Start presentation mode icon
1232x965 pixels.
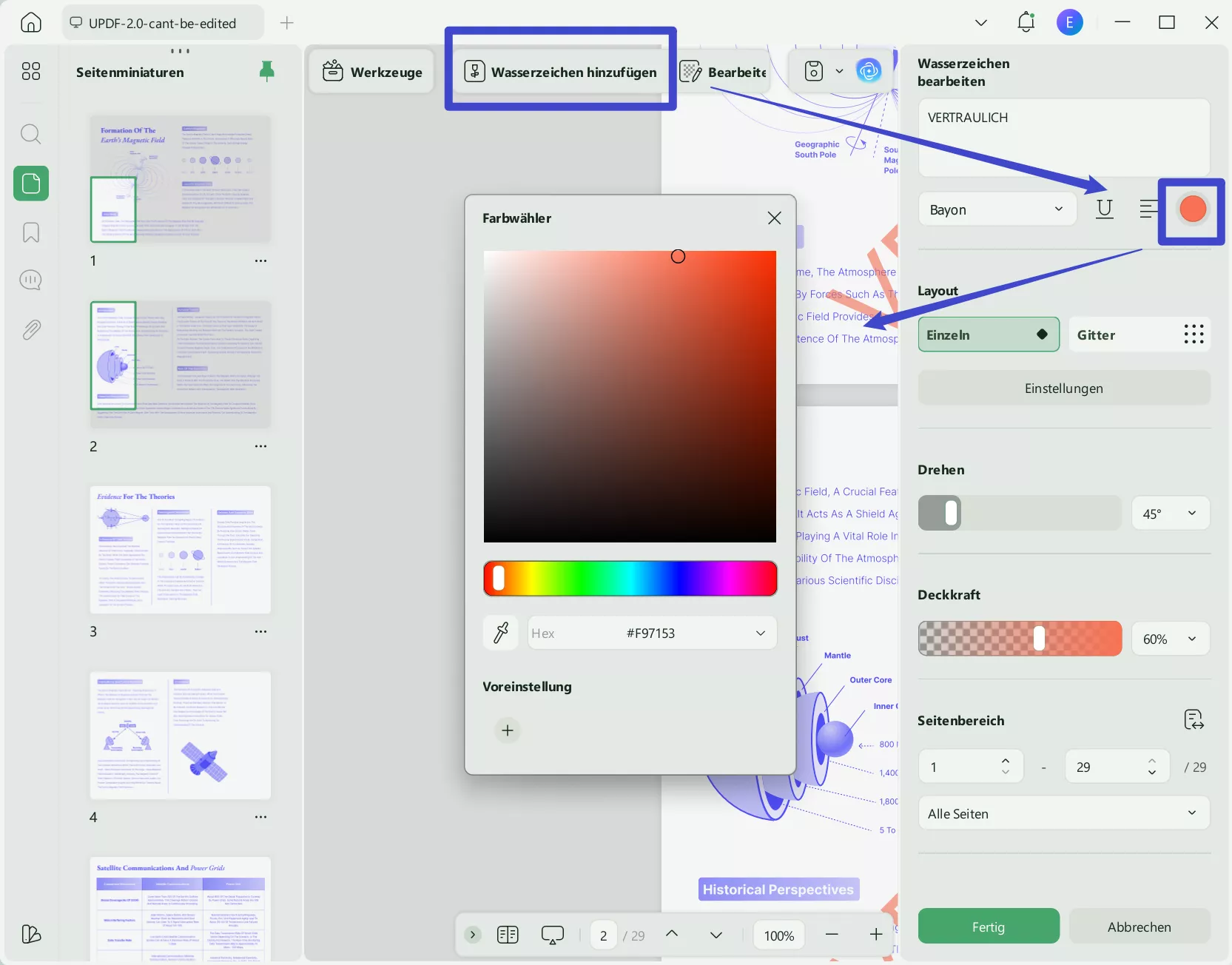(x=553, y=935)
